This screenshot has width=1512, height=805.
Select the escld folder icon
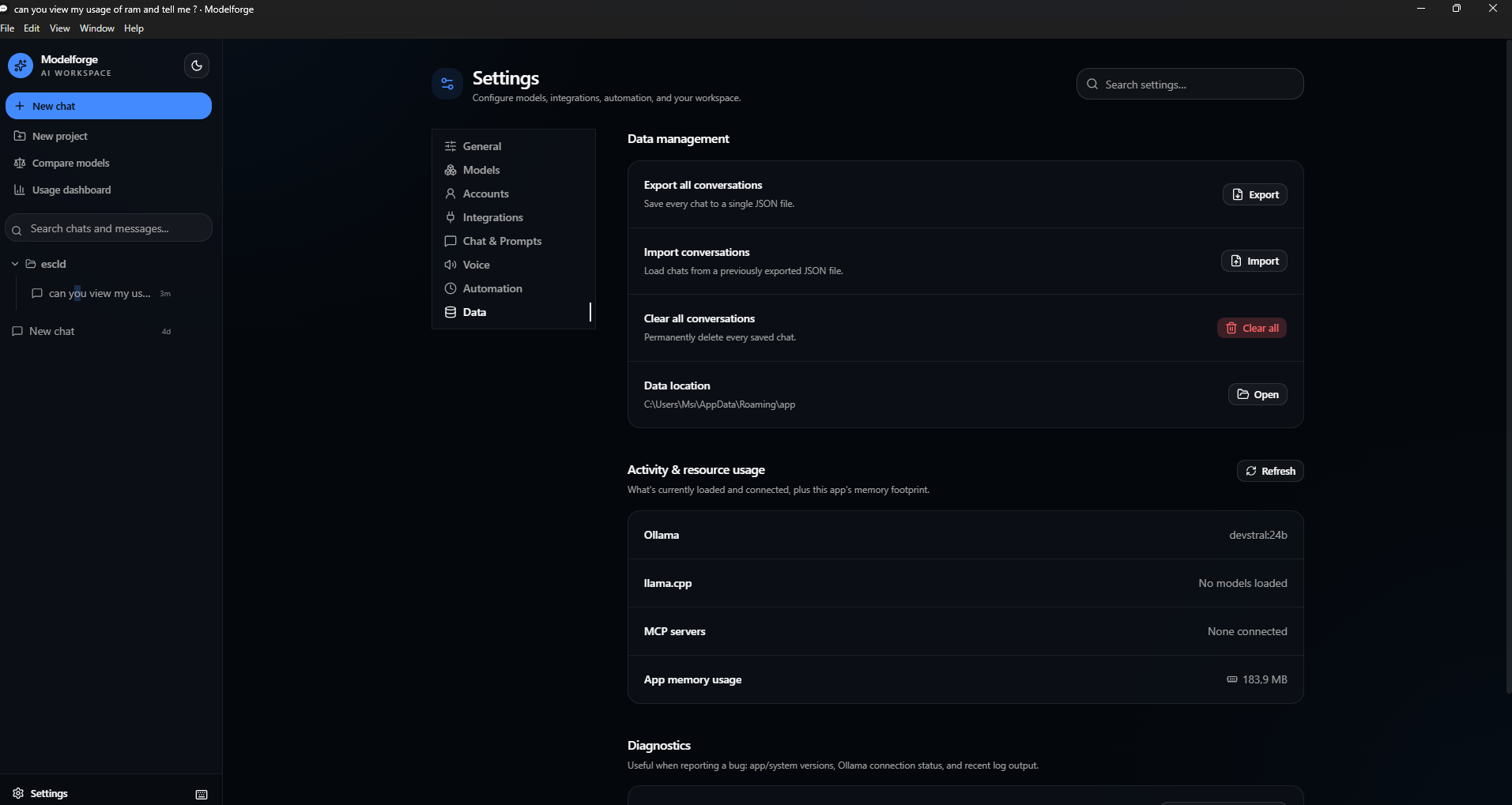[x=31, y=264]
